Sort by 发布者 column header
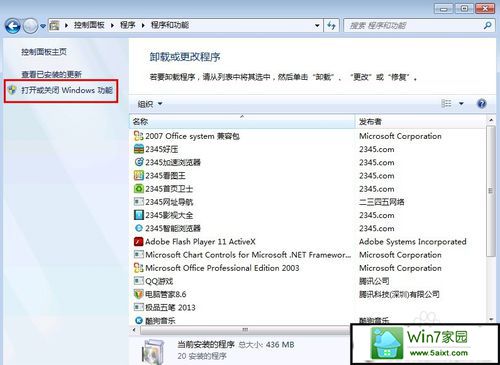 [421, 122]
